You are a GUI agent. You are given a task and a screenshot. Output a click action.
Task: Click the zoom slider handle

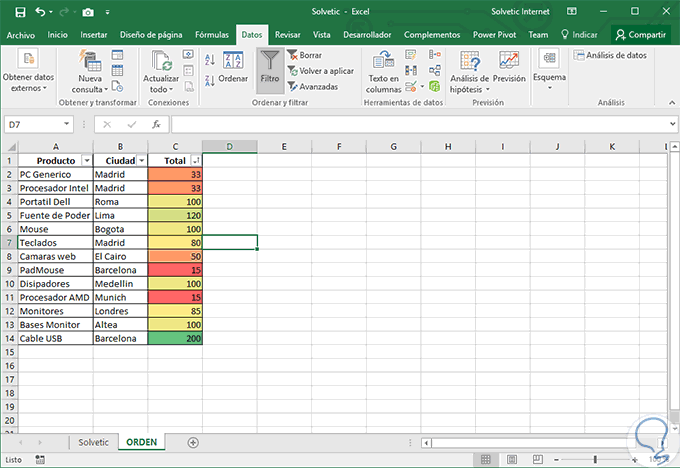point(595,459)
